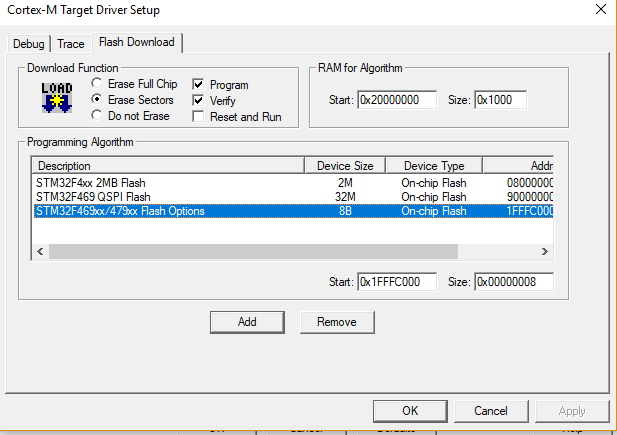The height and width of the screenshot is (435, 617).
Task: Click the 2M device size cell
Action: pos(345,183)
